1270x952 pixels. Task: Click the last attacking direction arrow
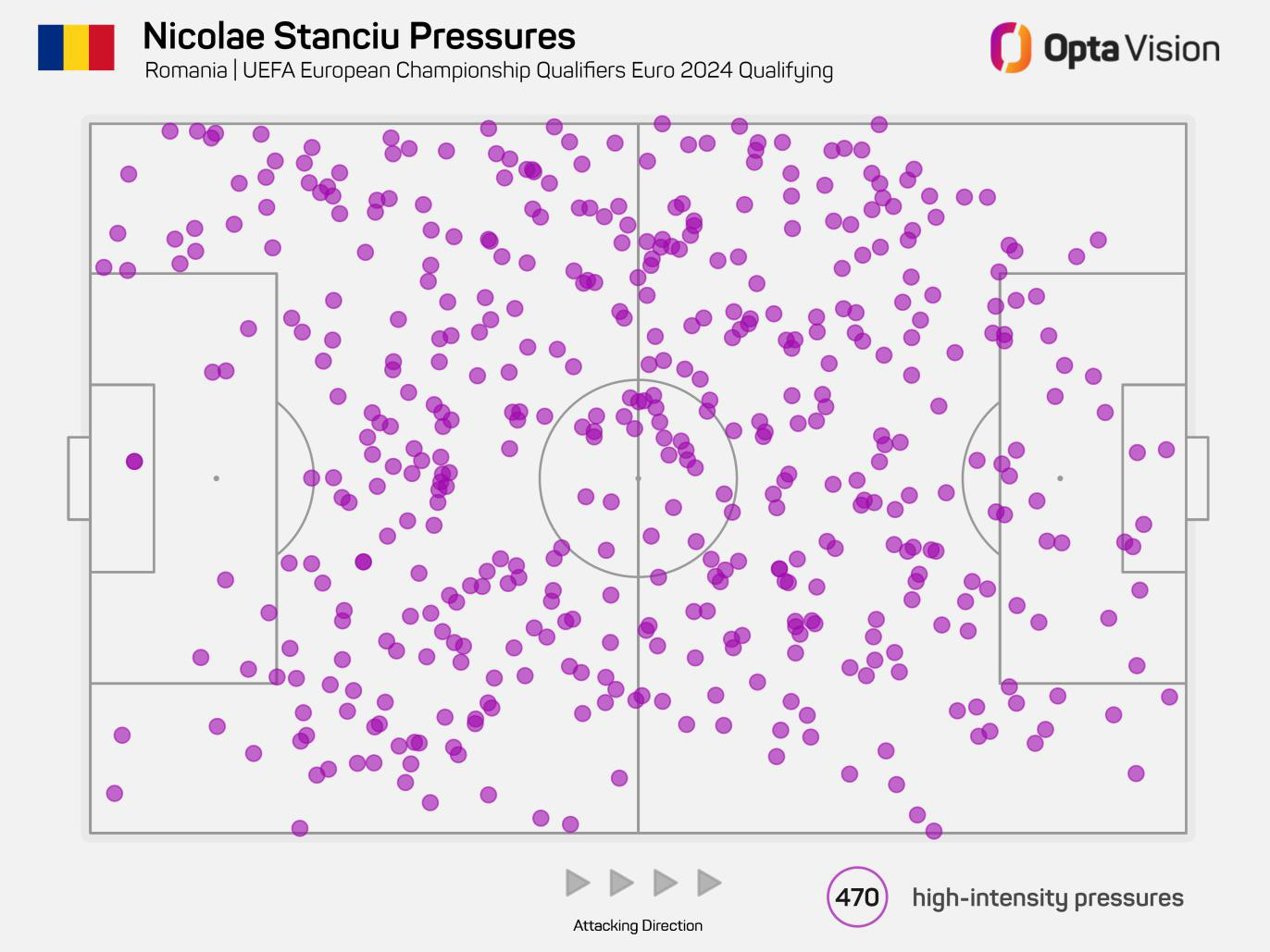tap(708, 883)
